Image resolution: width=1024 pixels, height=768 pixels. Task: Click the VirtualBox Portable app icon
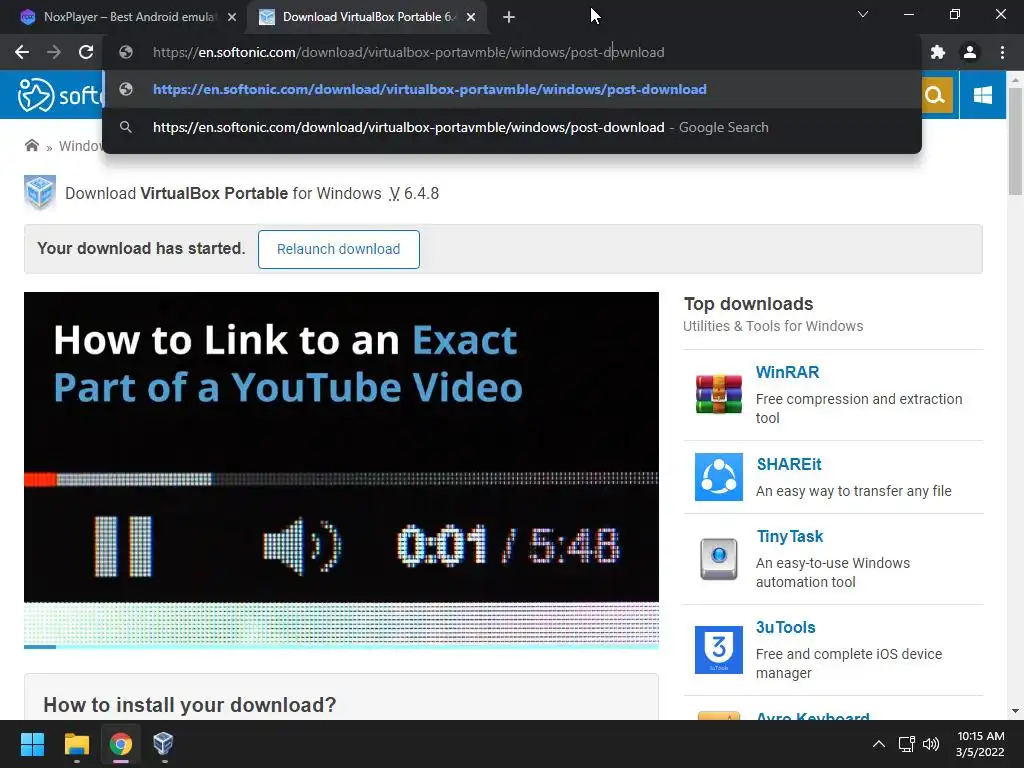click(40, 193)
